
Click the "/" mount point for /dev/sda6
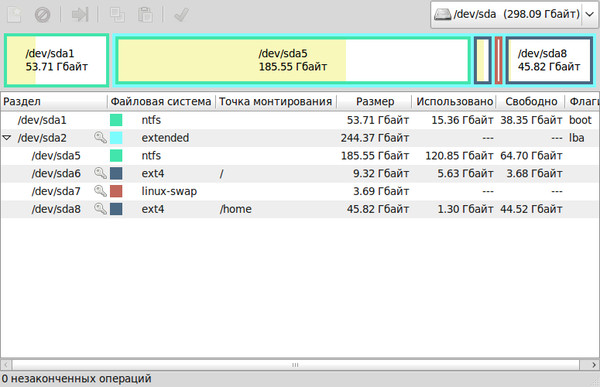[222, 174]
